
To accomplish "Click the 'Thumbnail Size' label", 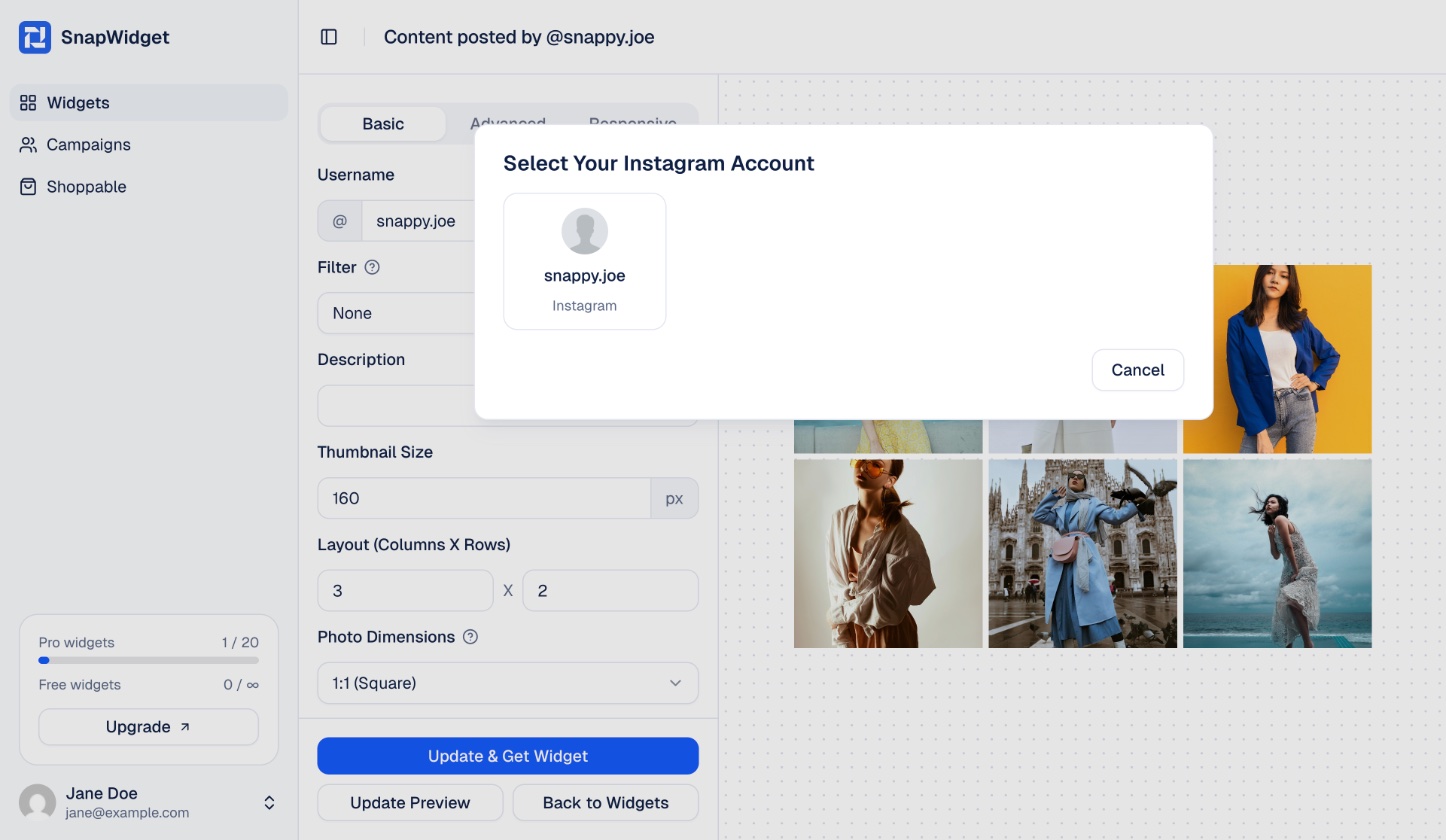I will 375,452.
